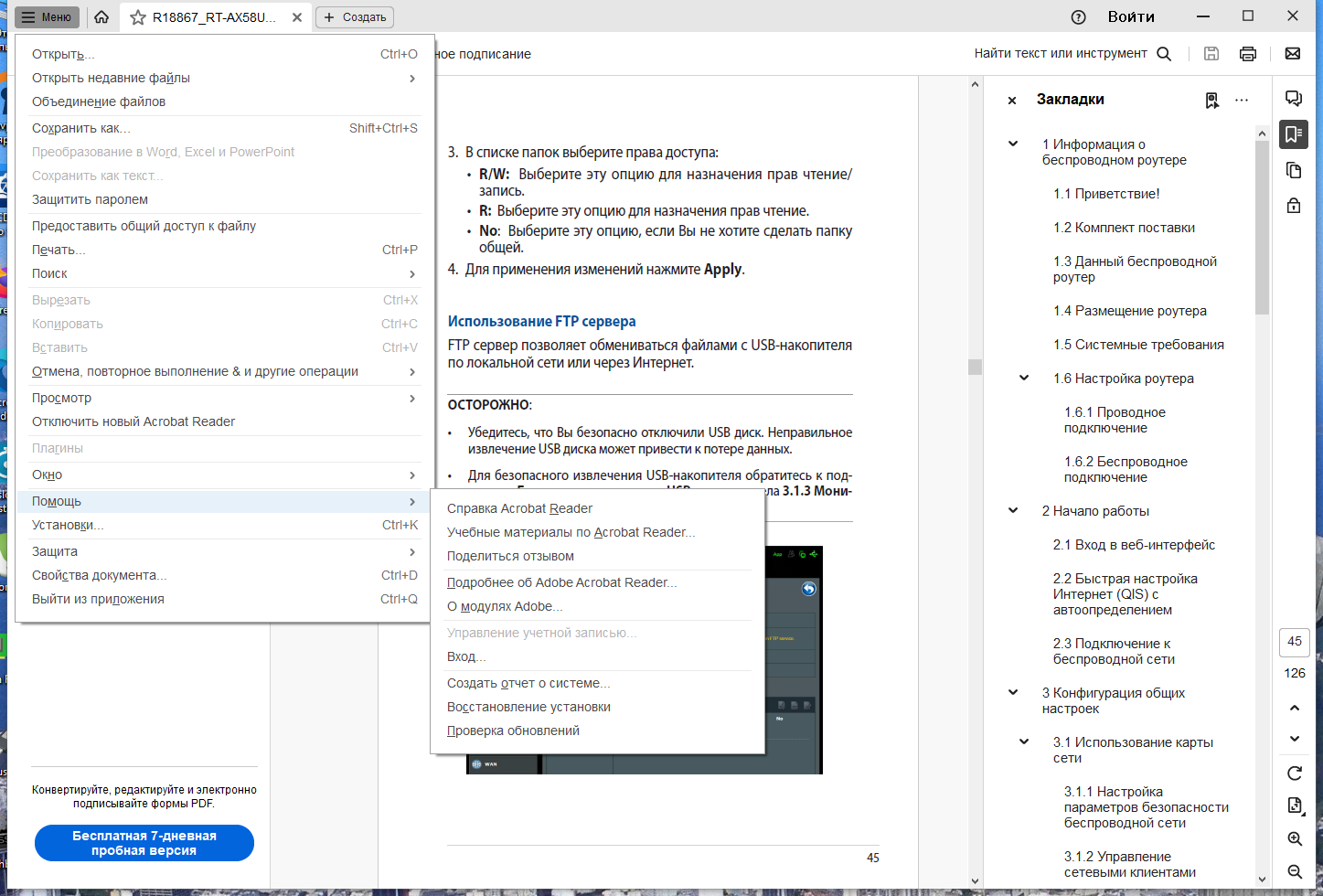Collapse "1 Информация о беспроводном роутере" bookmark
Image resolution: width=1323 pixels, height=896 pixels.
coord(1010,144)
